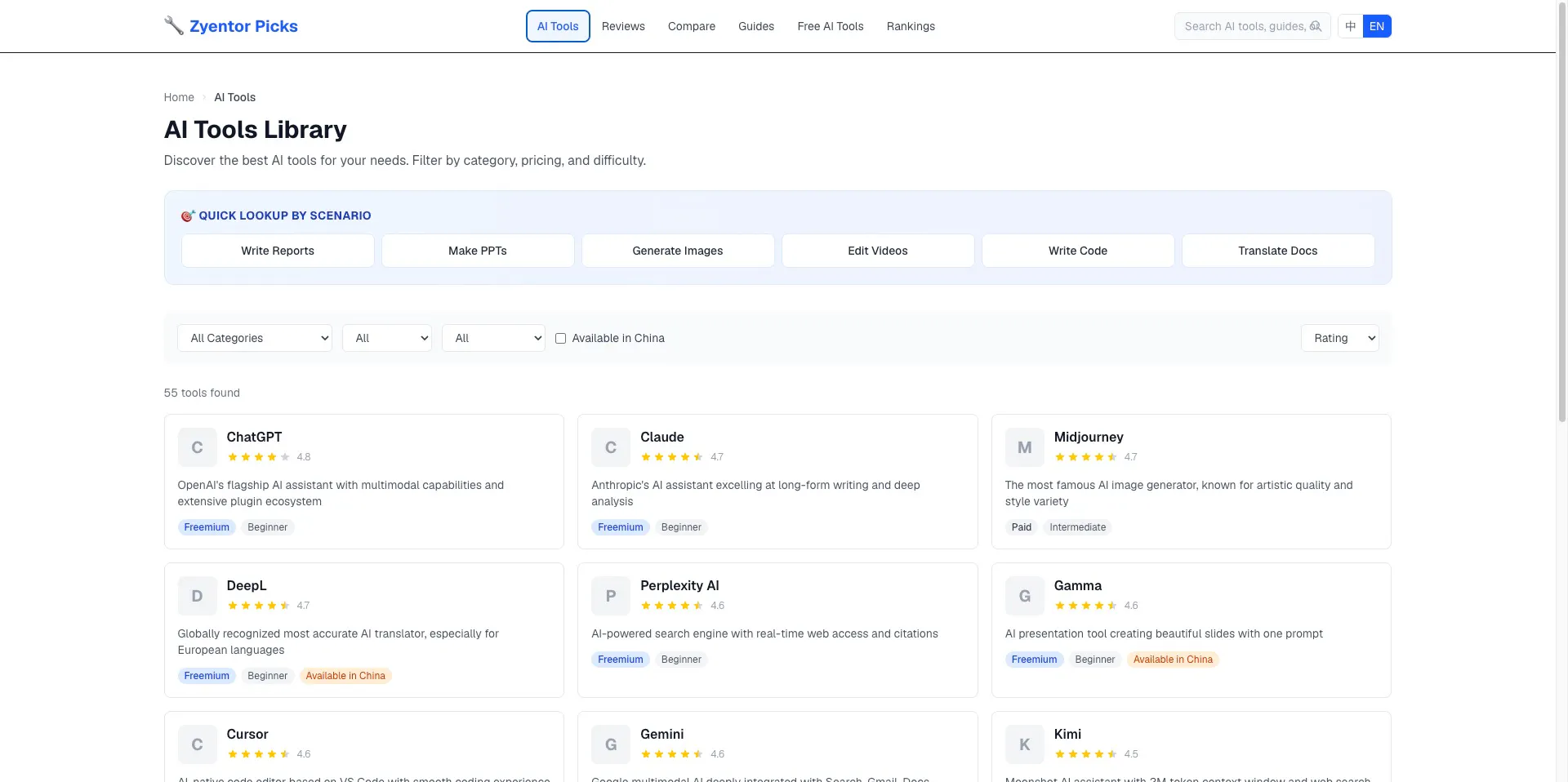1568x782 pixels.
Task: Click the Zyentor Picks site title
Action: (243, 26)
